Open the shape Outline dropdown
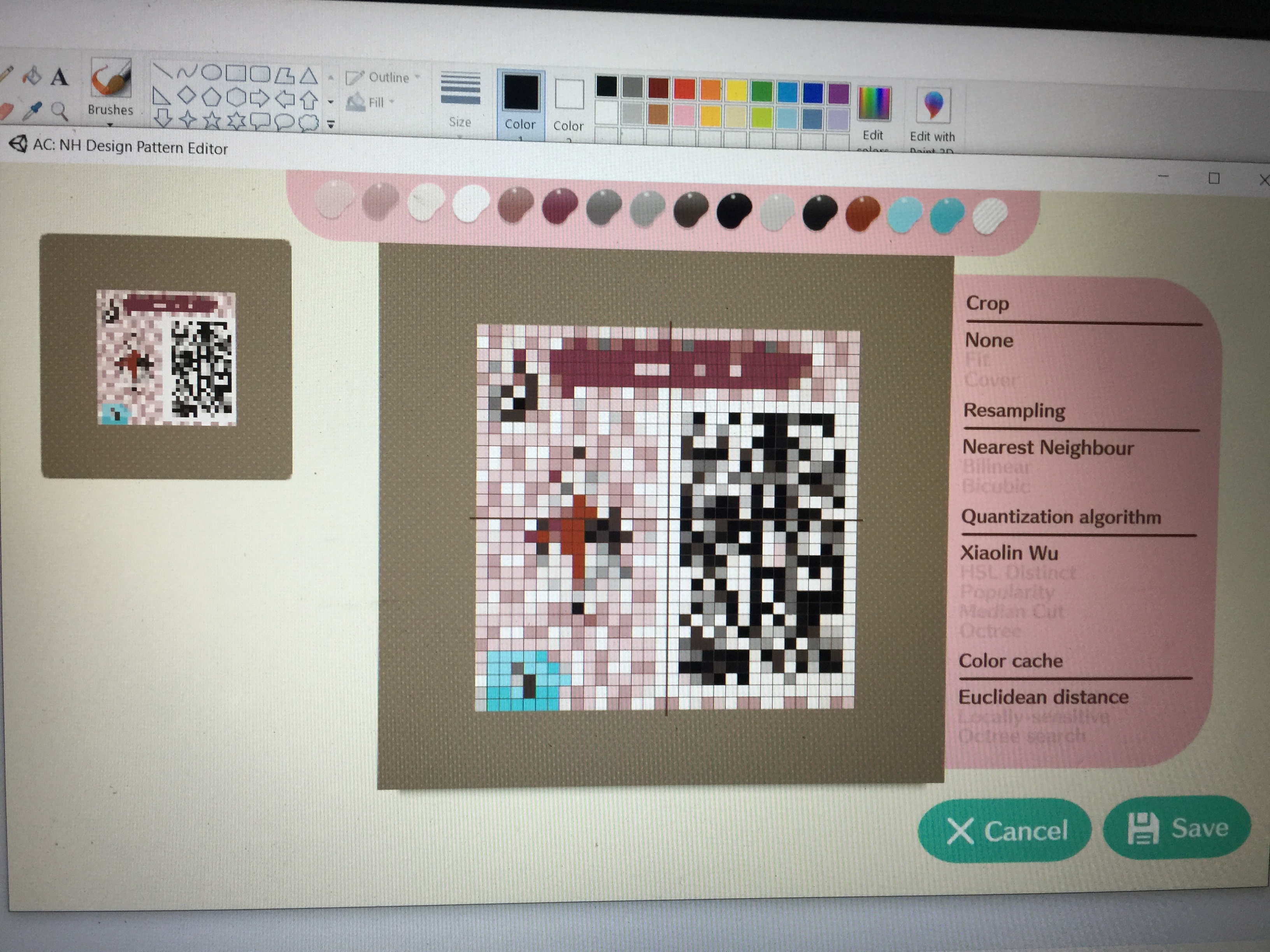The height and width of the screenshot is (952, 1270). tap(383, 77)
